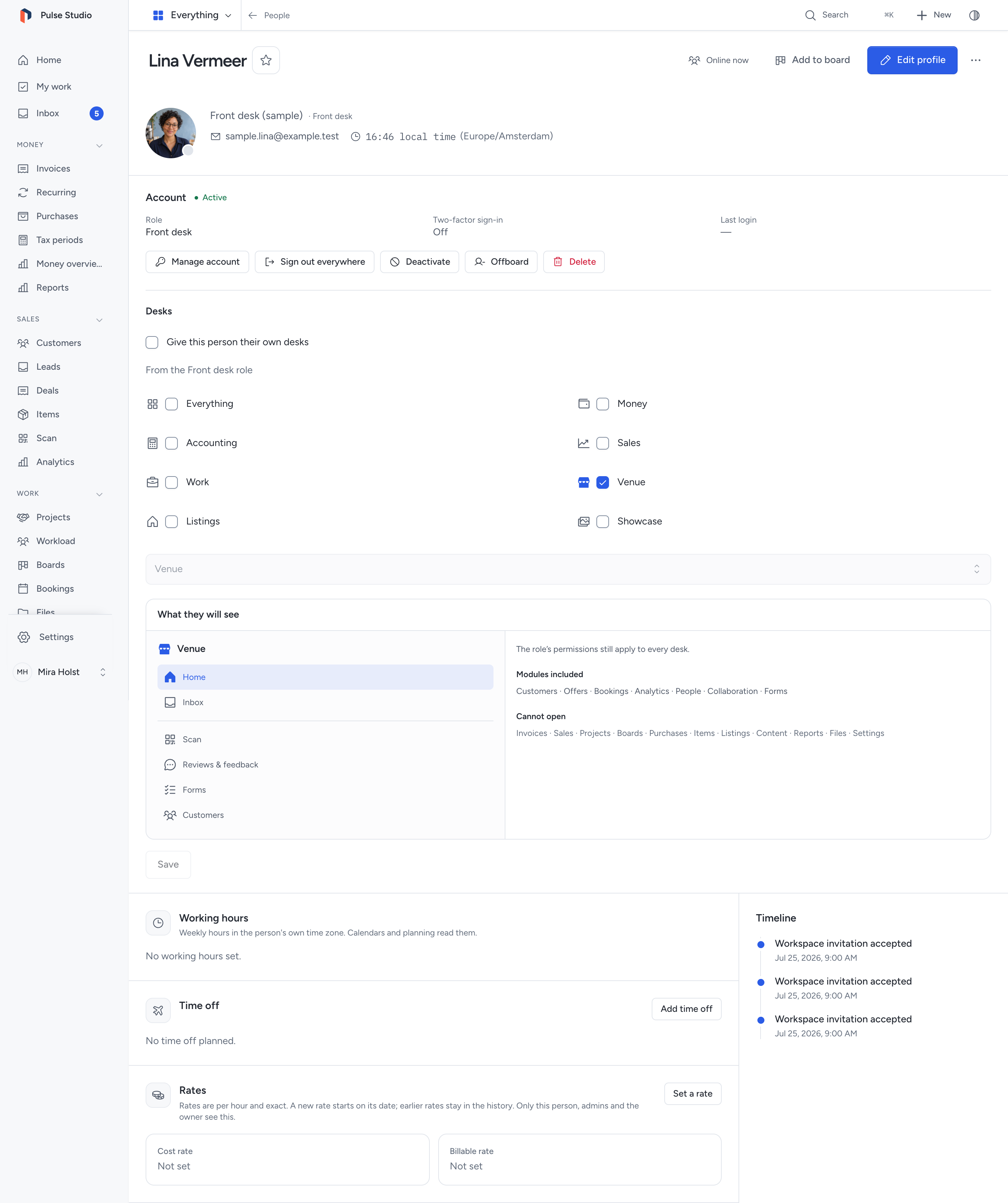Image resolution: width=1008 pixels, height=1203 pixels.
Task: Open Settings in the sidebar
Action: [x=60, y=637]
